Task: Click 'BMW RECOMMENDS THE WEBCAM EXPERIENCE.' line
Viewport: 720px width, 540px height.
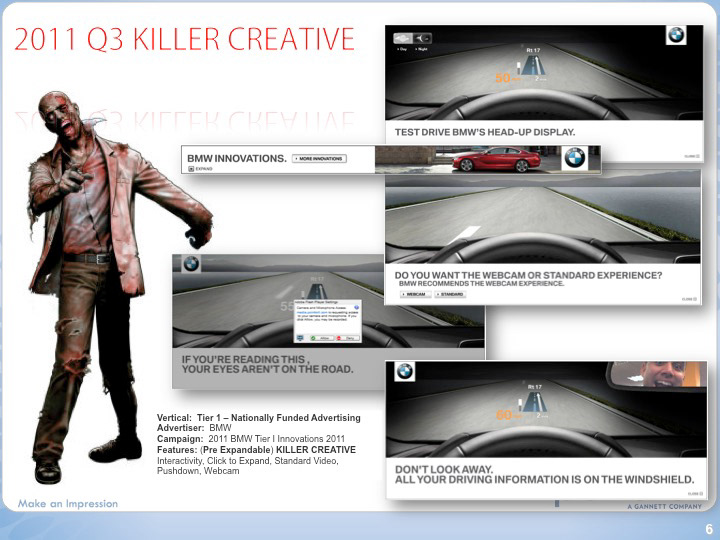Action: click(481, 284)
